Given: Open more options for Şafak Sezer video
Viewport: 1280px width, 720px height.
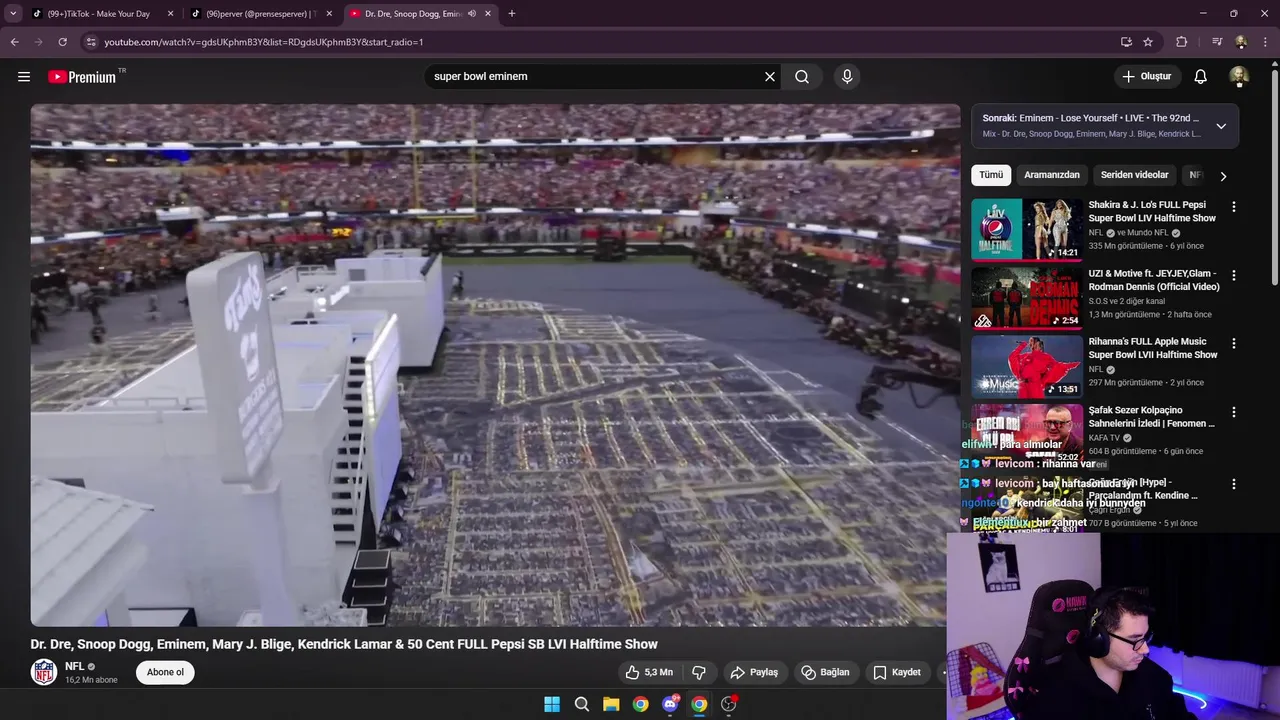Looking at the screenshot, I should (1234, 412).
